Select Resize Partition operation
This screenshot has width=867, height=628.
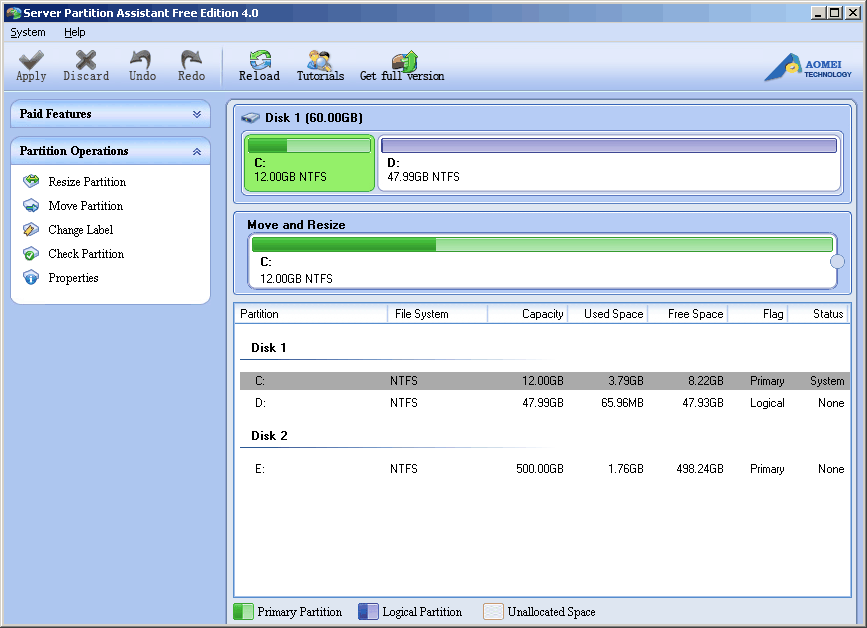[x=87, y=181]
